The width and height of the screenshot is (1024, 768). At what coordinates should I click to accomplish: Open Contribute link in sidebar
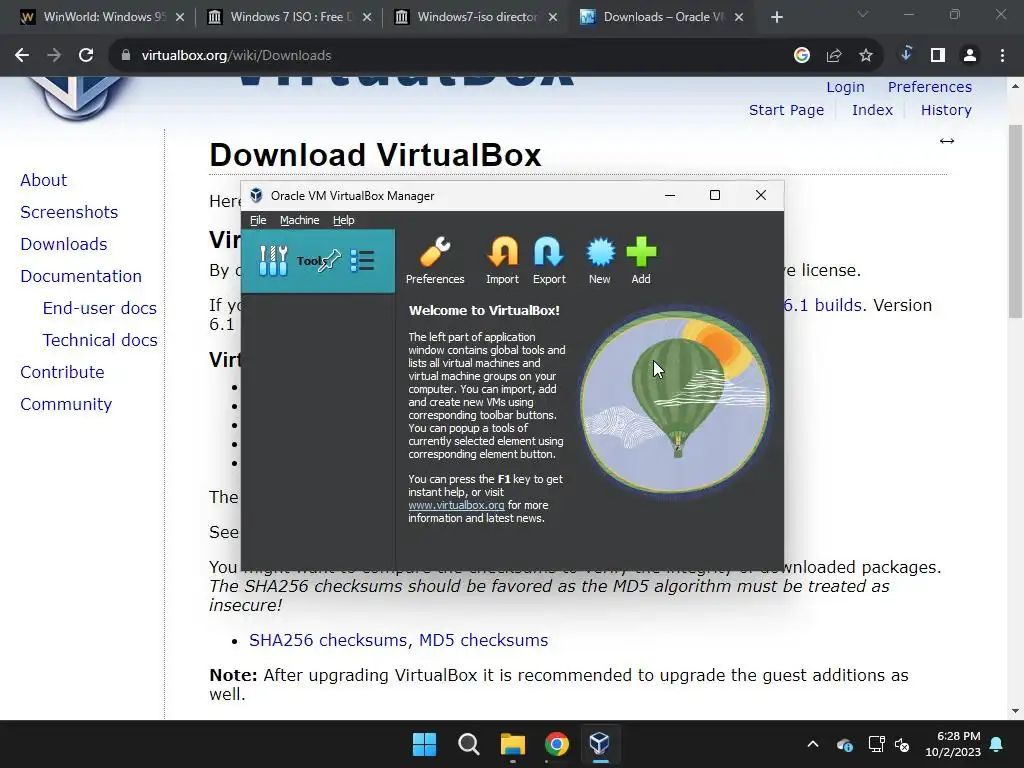[x=62, y=372]
